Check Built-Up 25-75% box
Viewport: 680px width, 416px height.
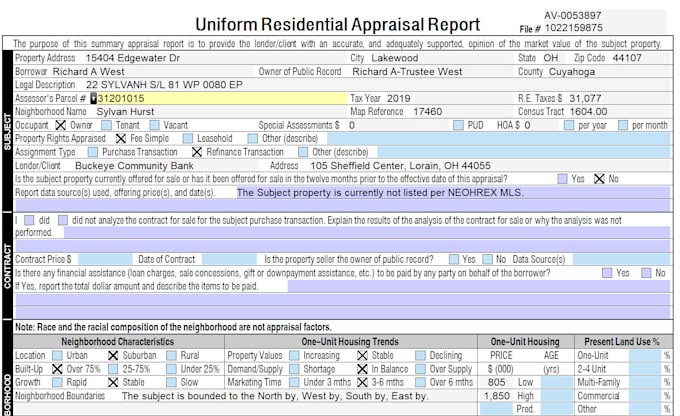(x=113, y=369)
